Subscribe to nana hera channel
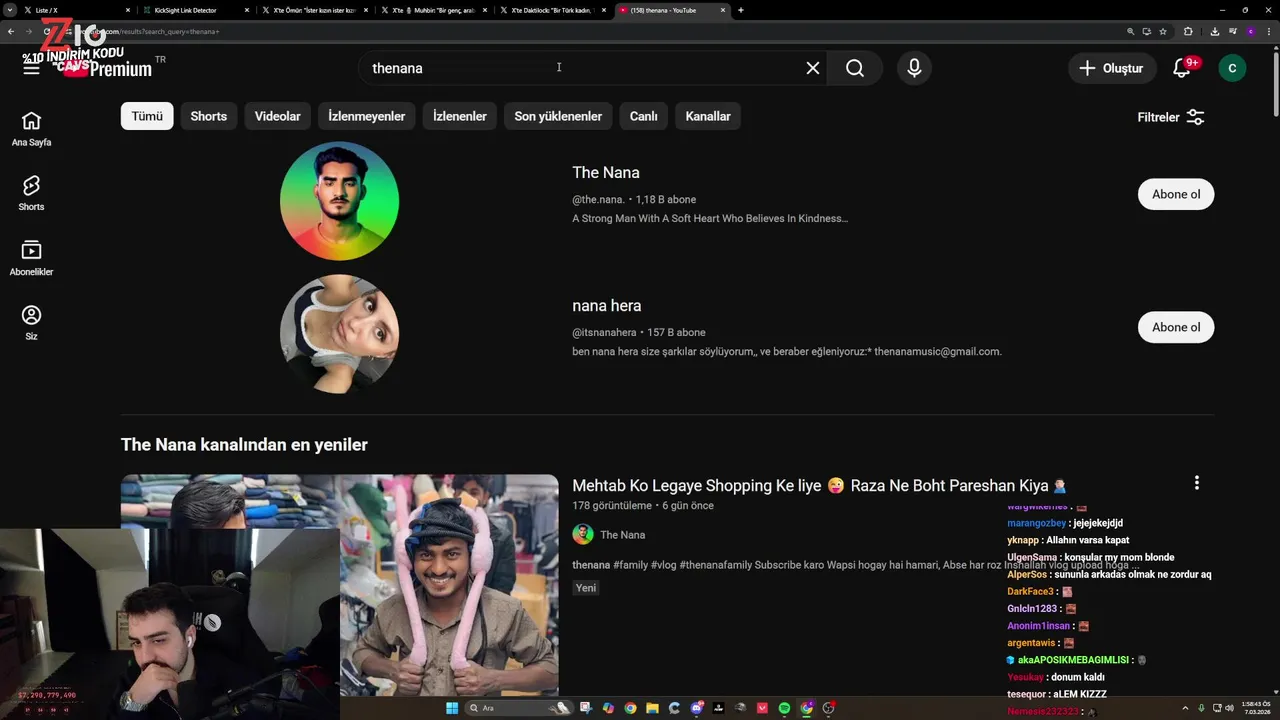Viewport: 1280px width, 720px height. [x=1176, y=327]
